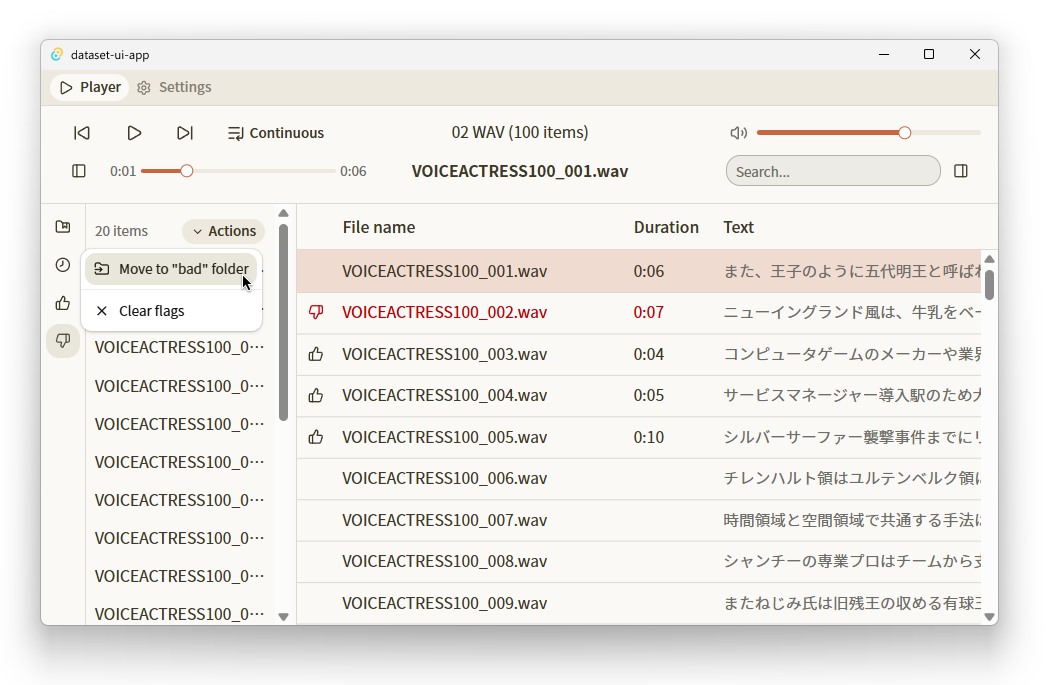Viewport: 1052px width, 685px height.
Task: Select file VOICEACTRESS100_009.wav in table
Action: 444,603
